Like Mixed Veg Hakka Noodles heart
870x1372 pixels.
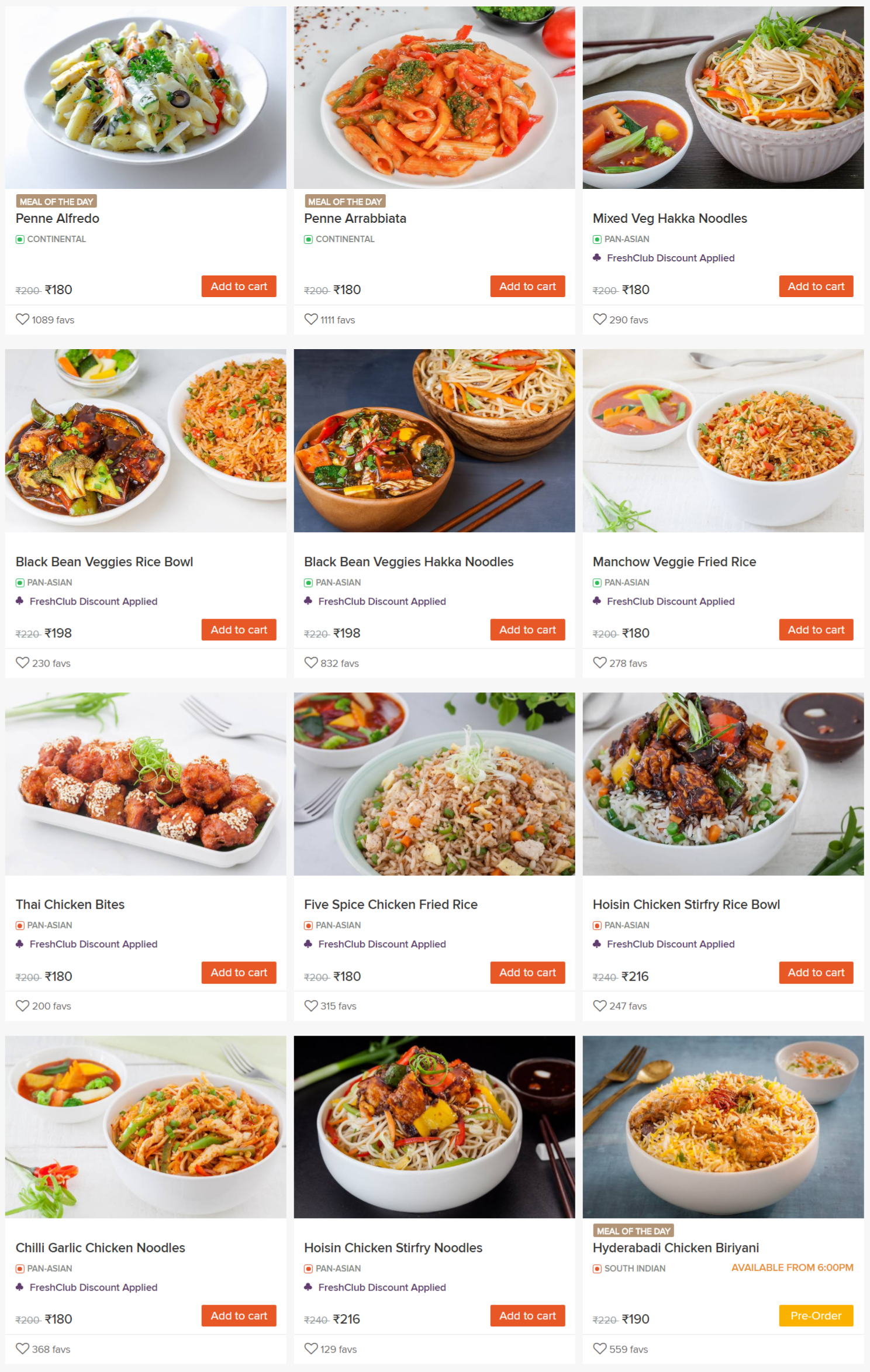[600, 319]
